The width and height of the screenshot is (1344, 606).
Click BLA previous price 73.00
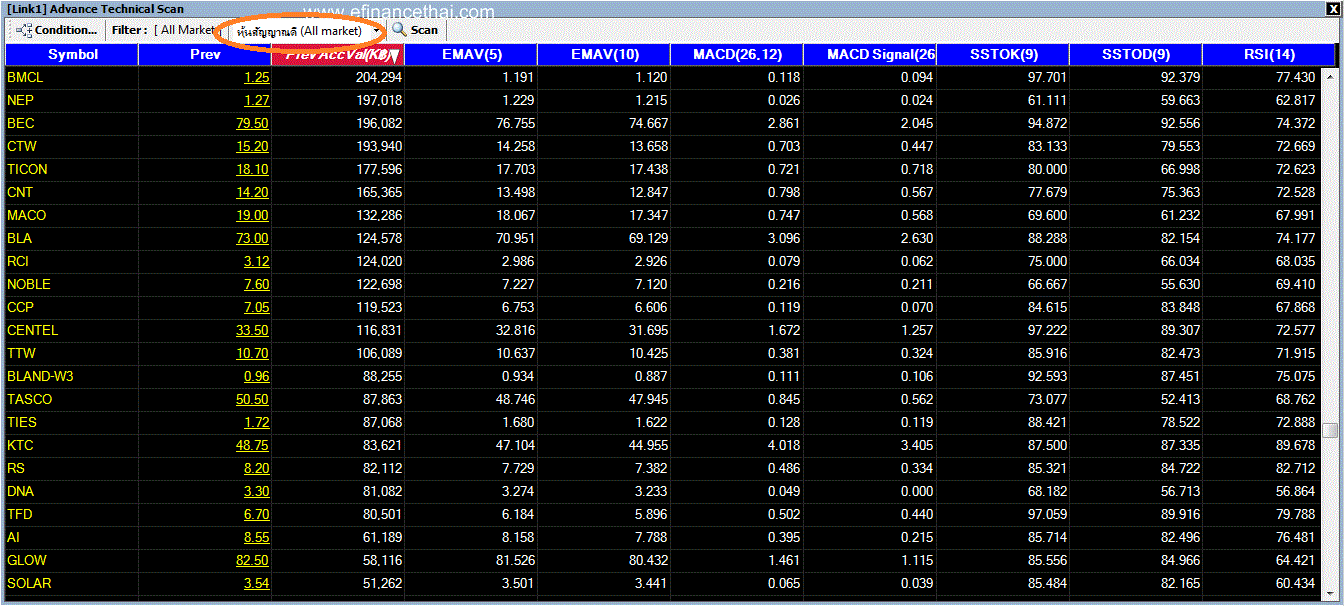(x=252, y=238)
